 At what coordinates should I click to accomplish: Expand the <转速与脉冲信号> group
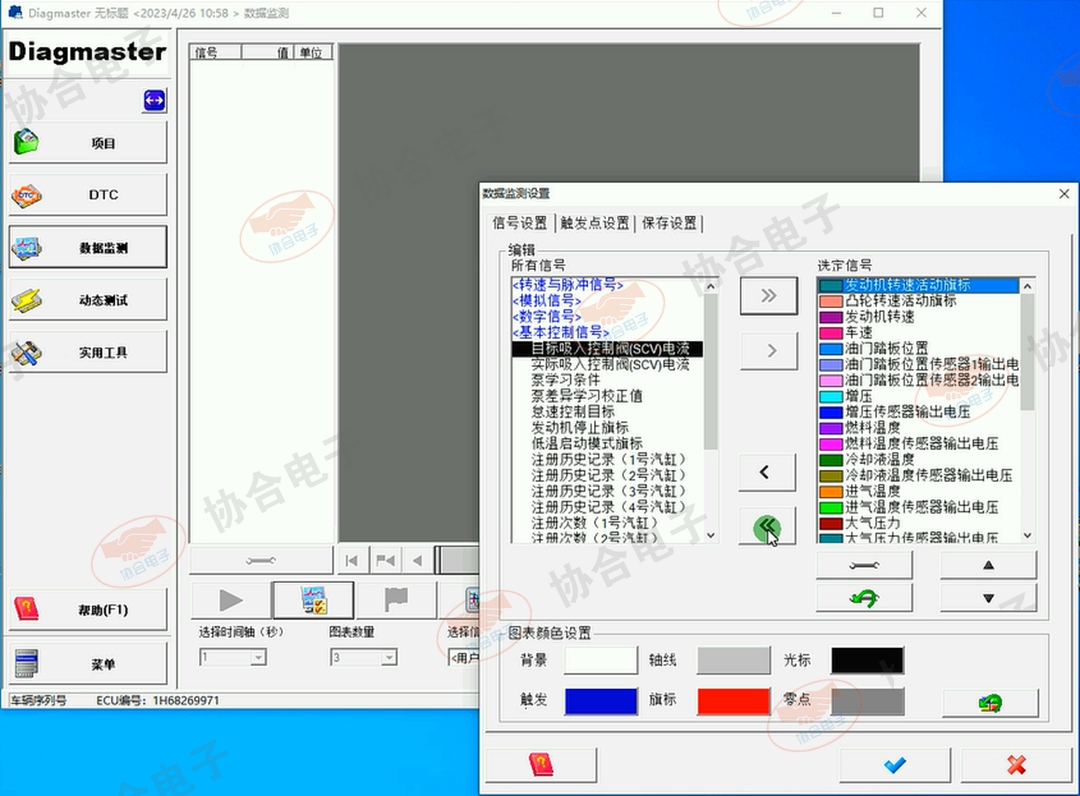click(568, 284)
